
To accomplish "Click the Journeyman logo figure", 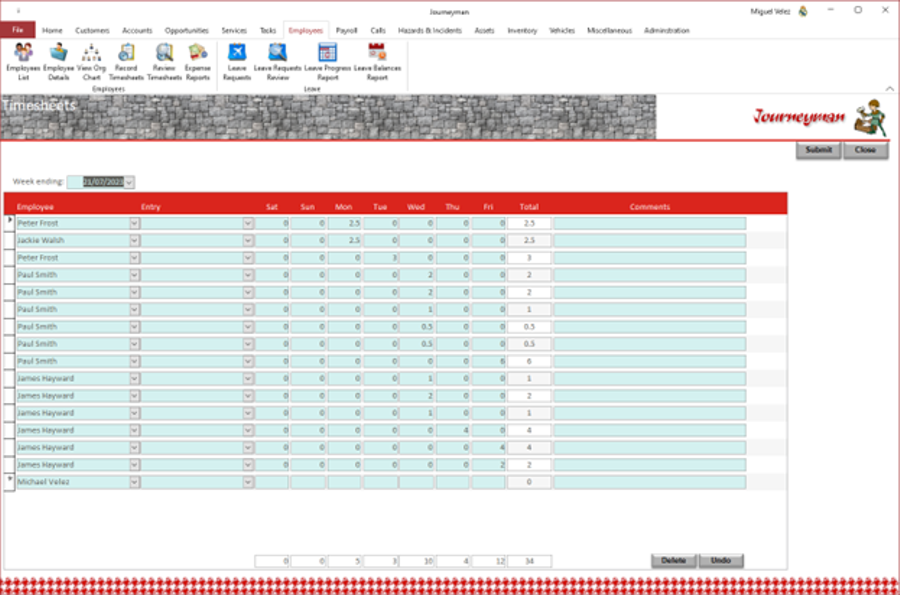I will pyautogui.click(x=870, y=118).
